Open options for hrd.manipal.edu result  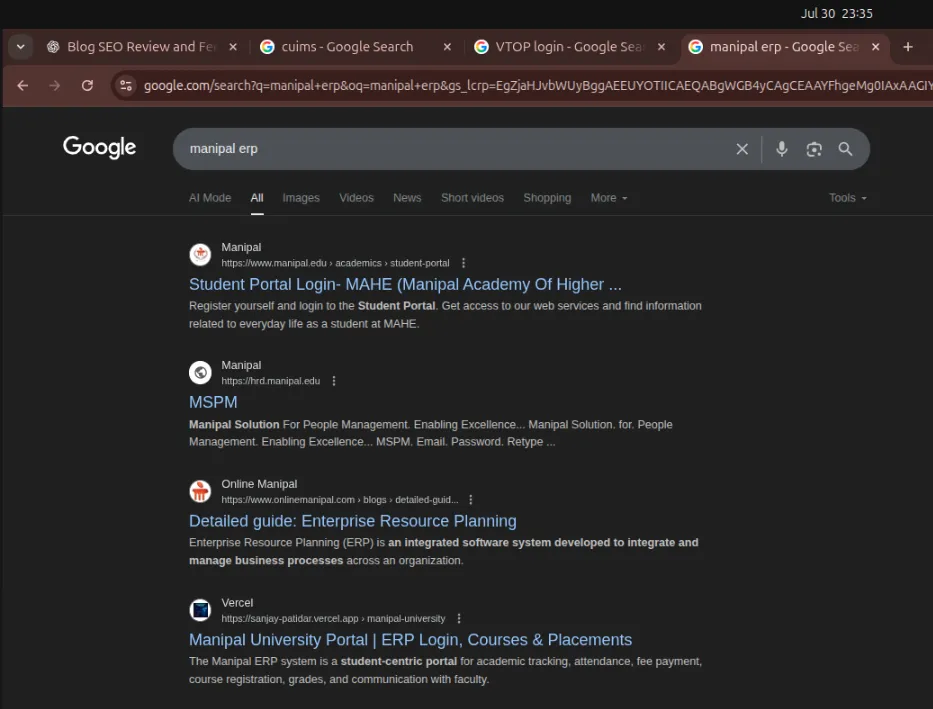click(334, 381)
